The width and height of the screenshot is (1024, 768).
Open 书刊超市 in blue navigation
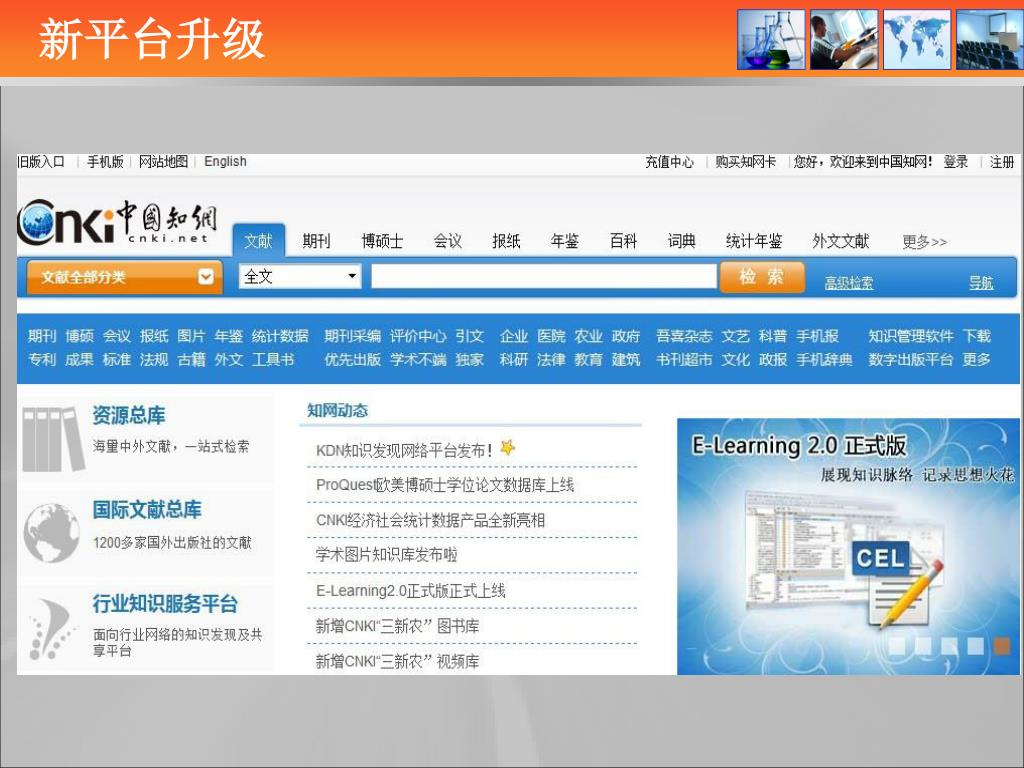coord(684,359)
